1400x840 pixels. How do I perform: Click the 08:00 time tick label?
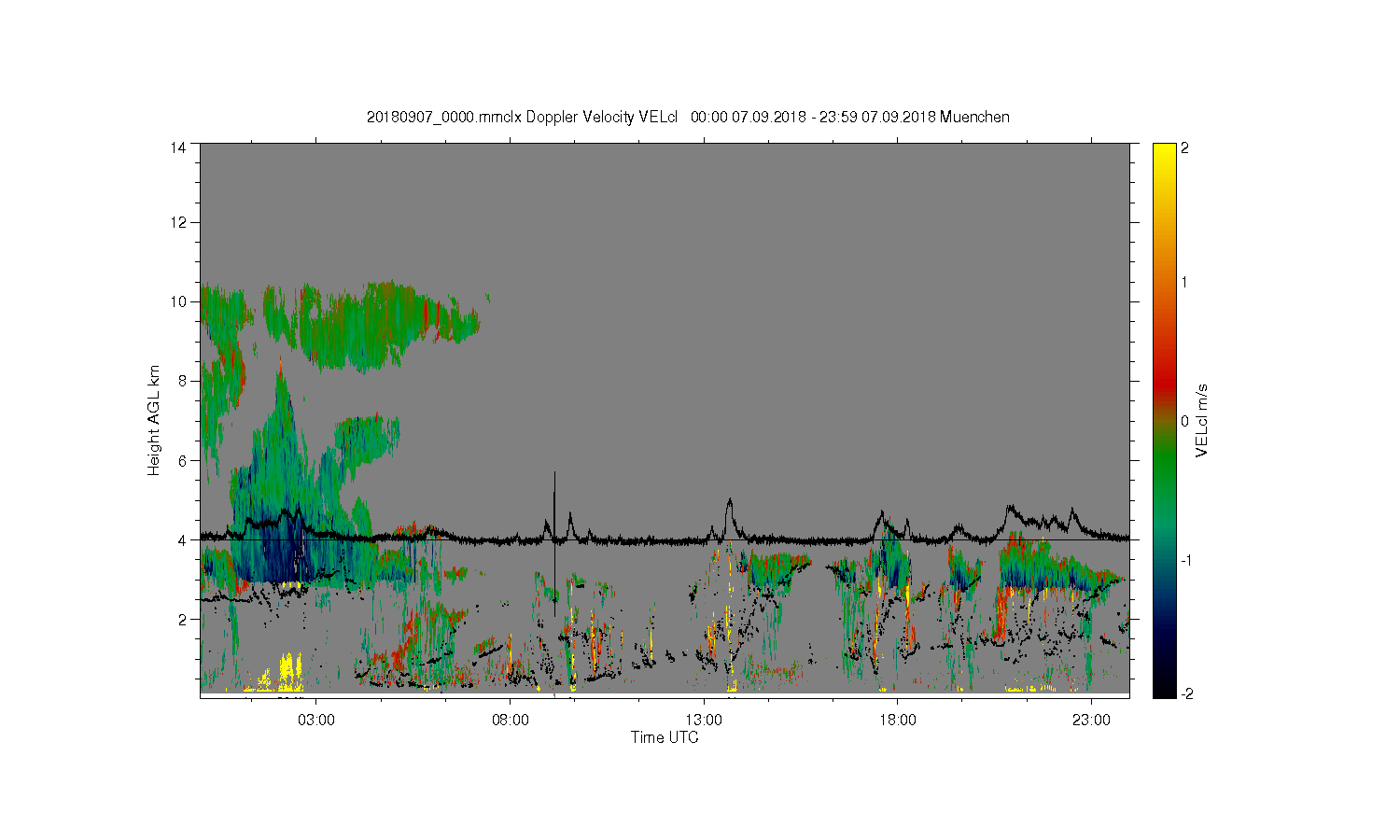511,721
